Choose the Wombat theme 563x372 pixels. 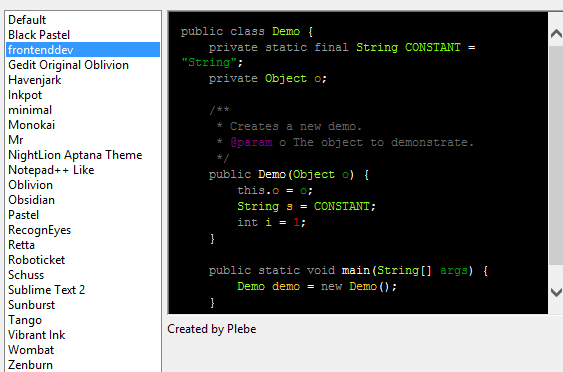[x=83, y=350]
